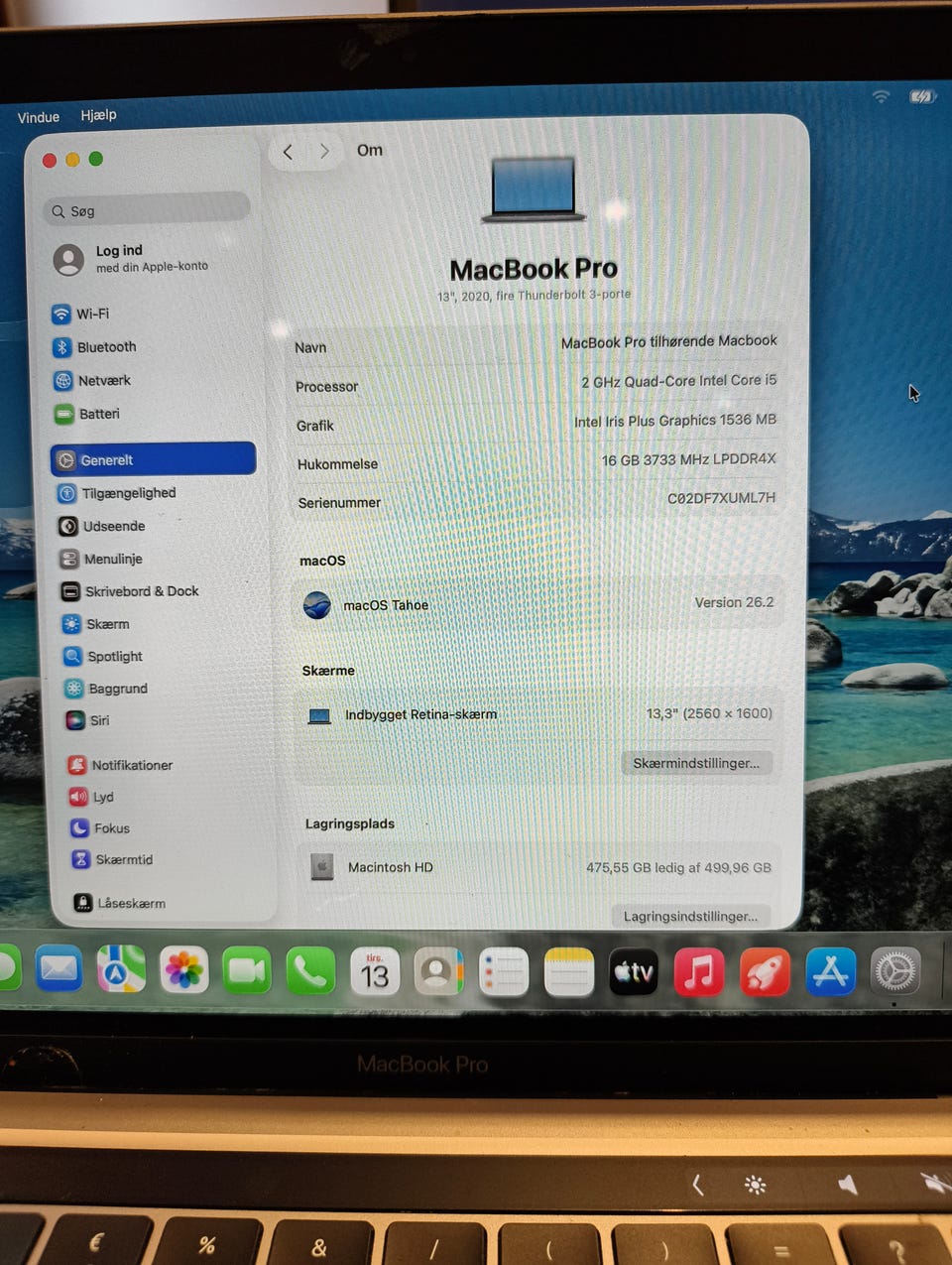The height and width of the screenshot is (1265, 952).
Task: Launch Maps from the Dock
Action: pos(121,969)
